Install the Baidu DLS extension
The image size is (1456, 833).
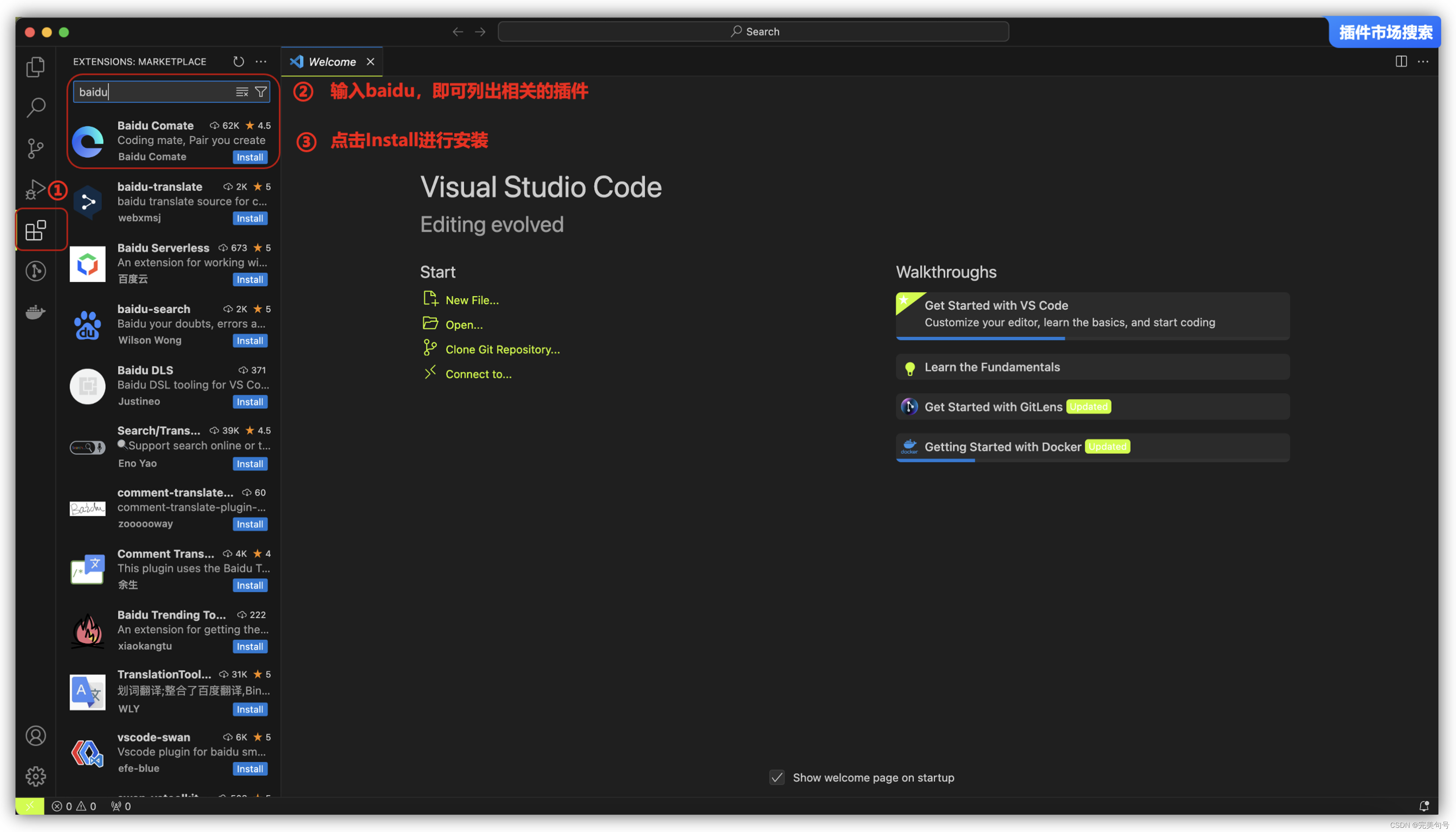pyautogui.click(x=250, y=402)
